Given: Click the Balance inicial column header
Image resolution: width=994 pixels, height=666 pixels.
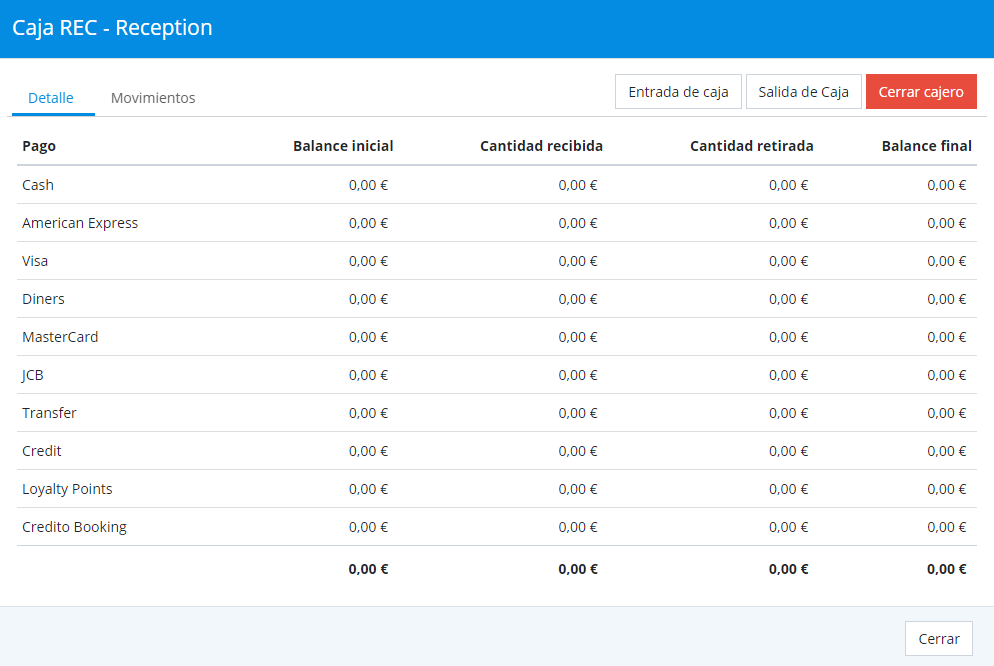Looking at the screenshot, I should [343, 146].
